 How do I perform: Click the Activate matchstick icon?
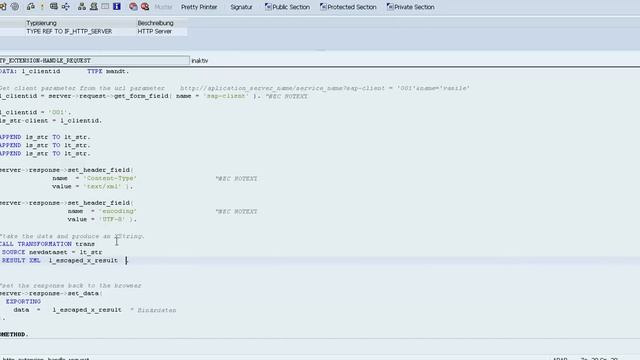(x=42, y=7)
